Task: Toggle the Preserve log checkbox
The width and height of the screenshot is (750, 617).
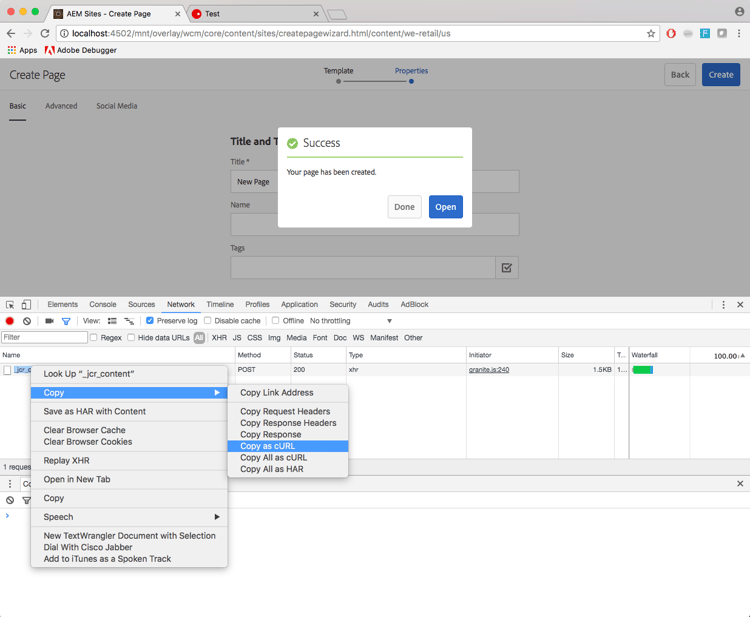Action: [150, 320]
